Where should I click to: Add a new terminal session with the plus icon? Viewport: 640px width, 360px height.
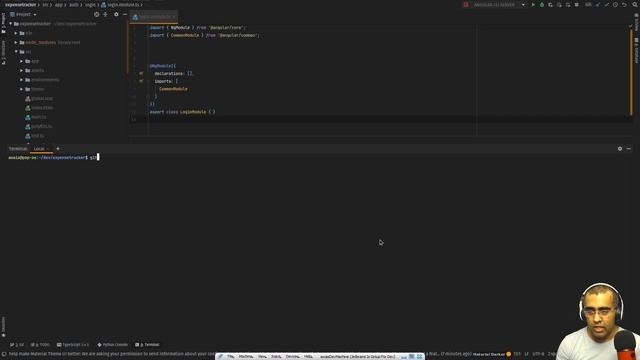click(x=58, y=149)
